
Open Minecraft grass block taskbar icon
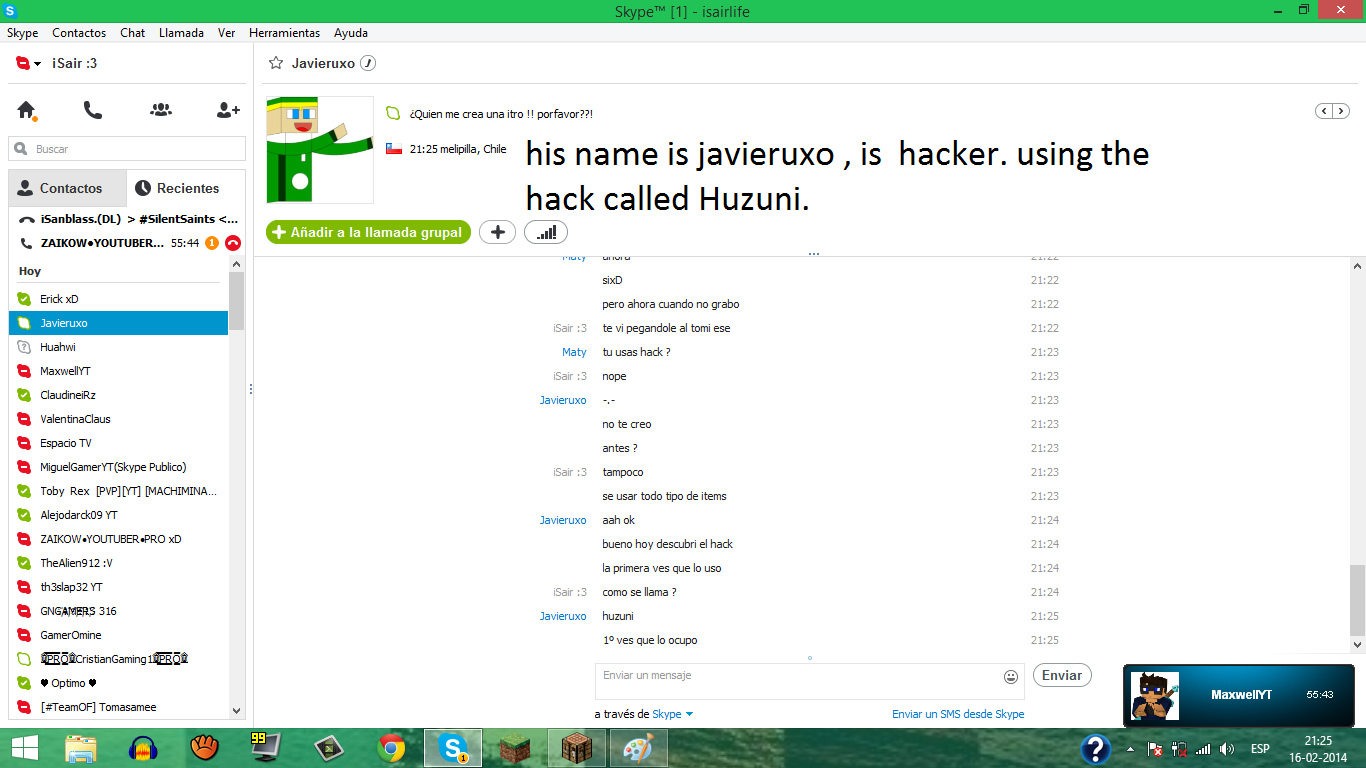click(515, 748)
